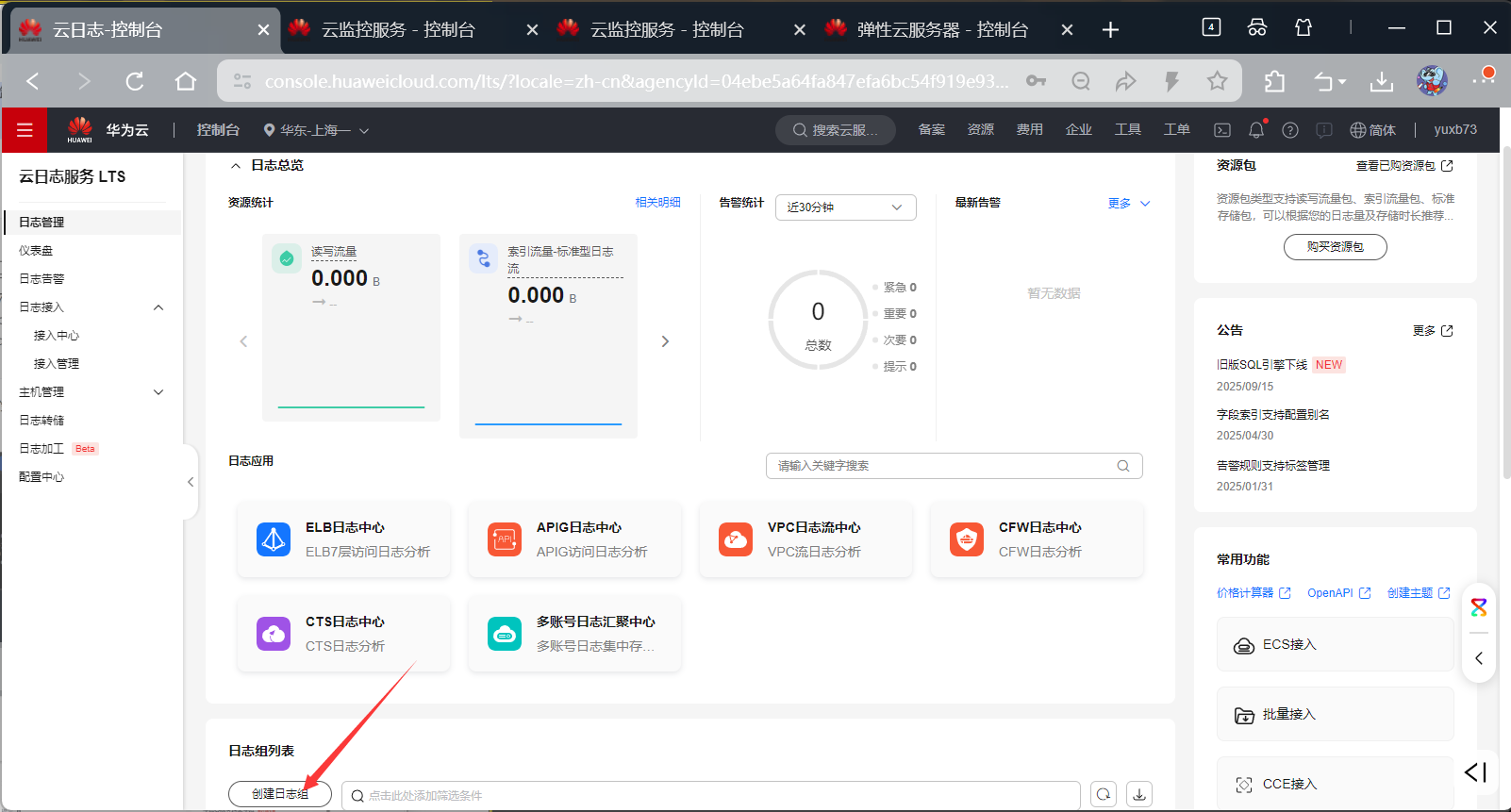The height and width of the screenshot is (812, 1511).
Task: Switch to first 云监控服务 browser tab
Action: (398, 30)
